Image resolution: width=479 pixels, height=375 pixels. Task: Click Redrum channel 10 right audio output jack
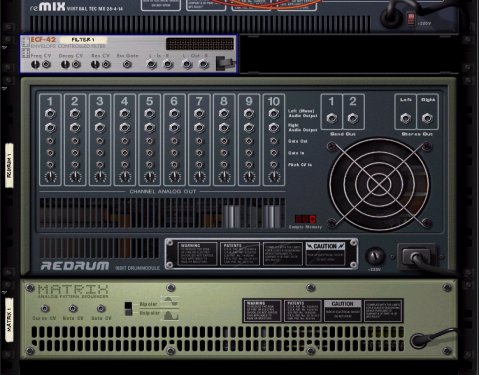[x=274, y=128]
